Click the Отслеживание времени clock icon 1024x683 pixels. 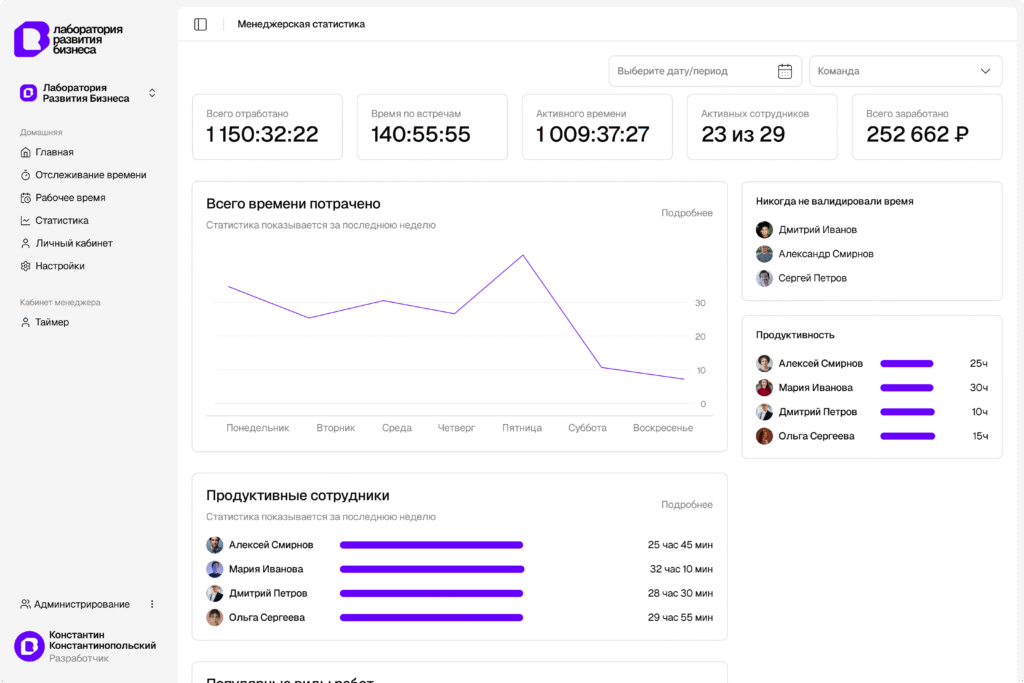click(26, 175)
